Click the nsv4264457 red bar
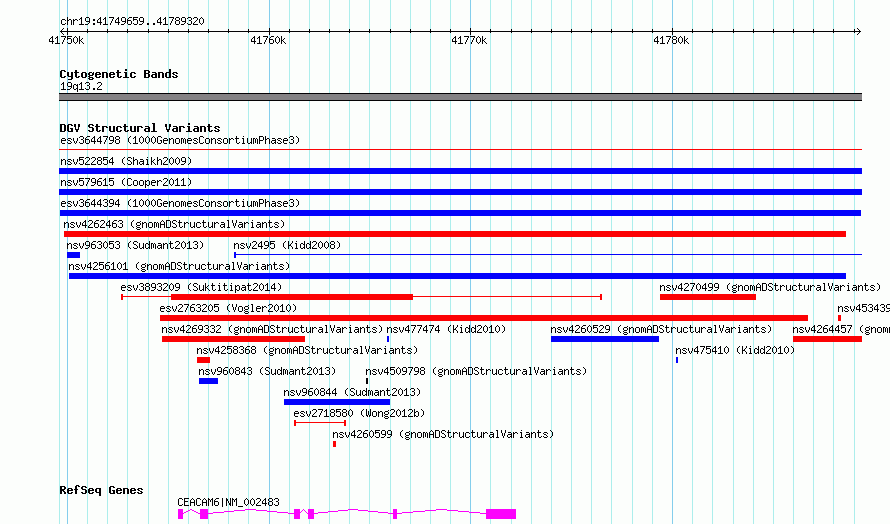 [828, 339]
